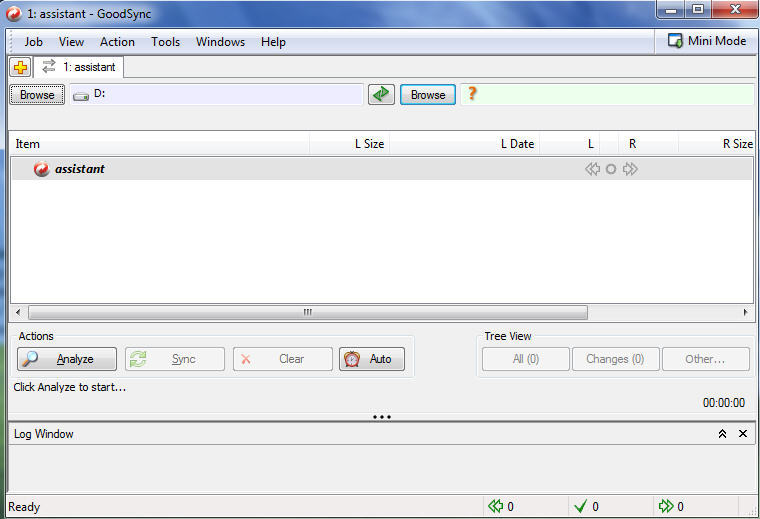Show All (0) in Tree View
This screenshot has width=760, height=519.
point(526,359)
